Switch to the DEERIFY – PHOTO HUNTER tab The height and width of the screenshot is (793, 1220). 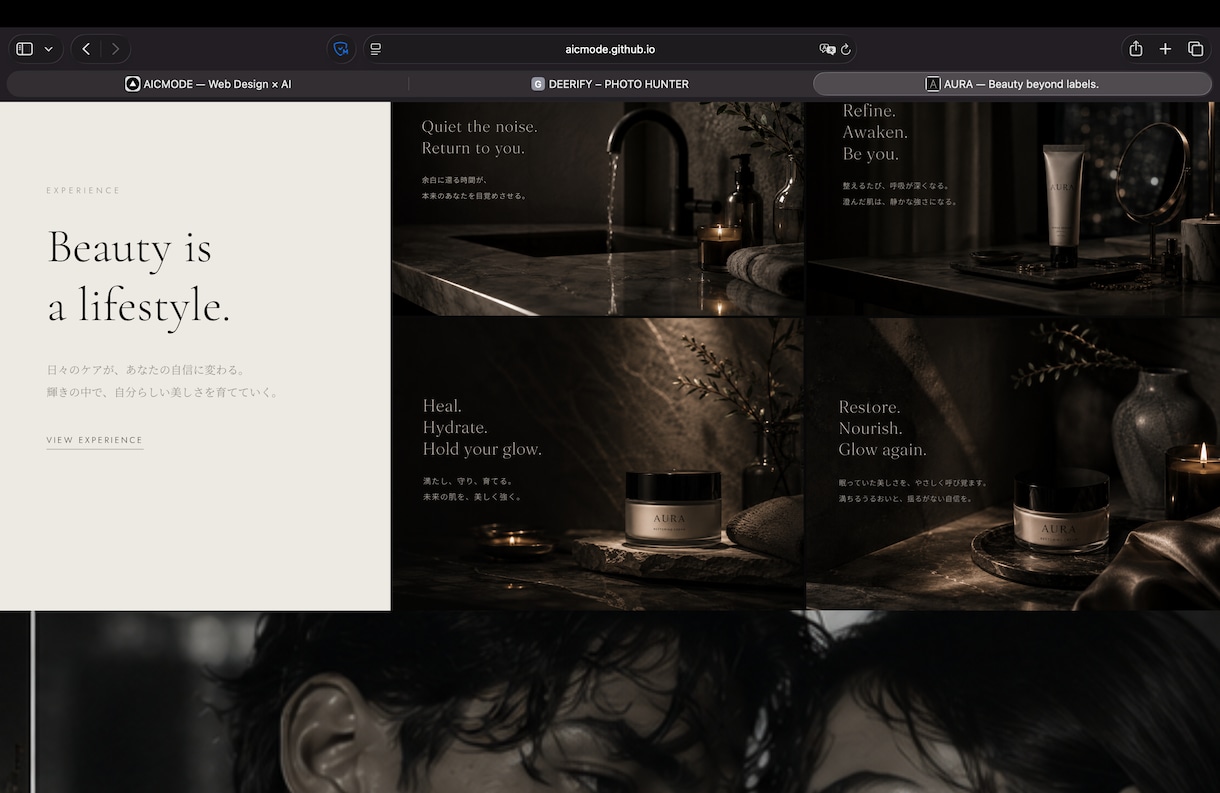610,84
